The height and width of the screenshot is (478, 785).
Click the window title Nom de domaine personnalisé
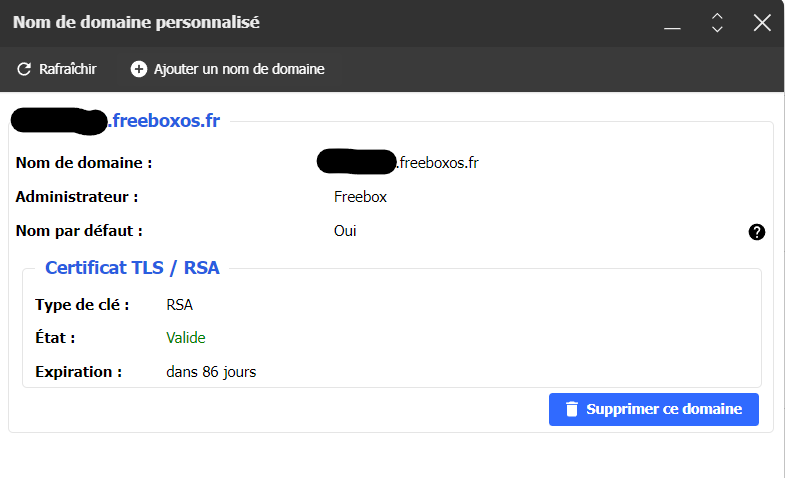(136, 23)
